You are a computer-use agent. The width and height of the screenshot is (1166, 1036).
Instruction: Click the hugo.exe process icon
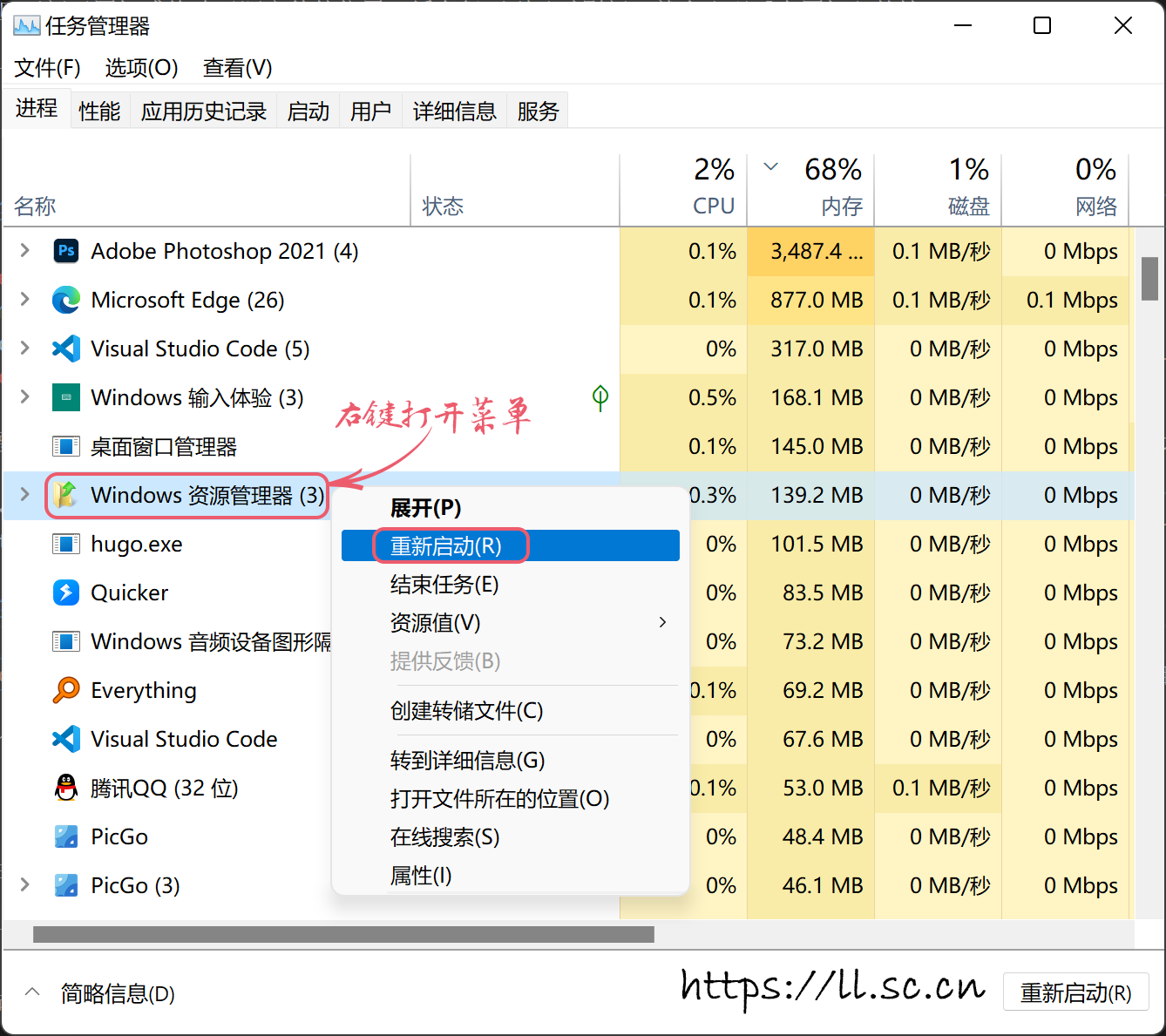tap(66, 544)
